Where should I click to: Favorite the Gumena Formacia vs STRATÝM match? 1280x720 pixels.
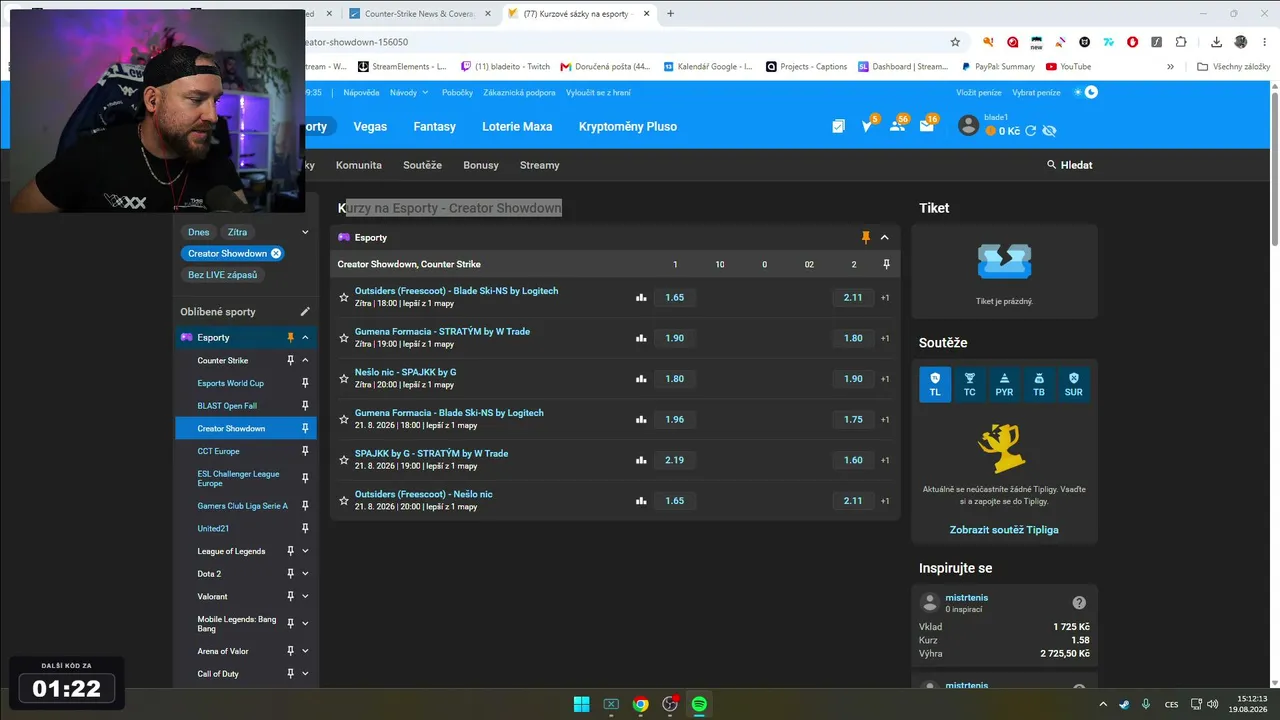[x=344, y=338]
